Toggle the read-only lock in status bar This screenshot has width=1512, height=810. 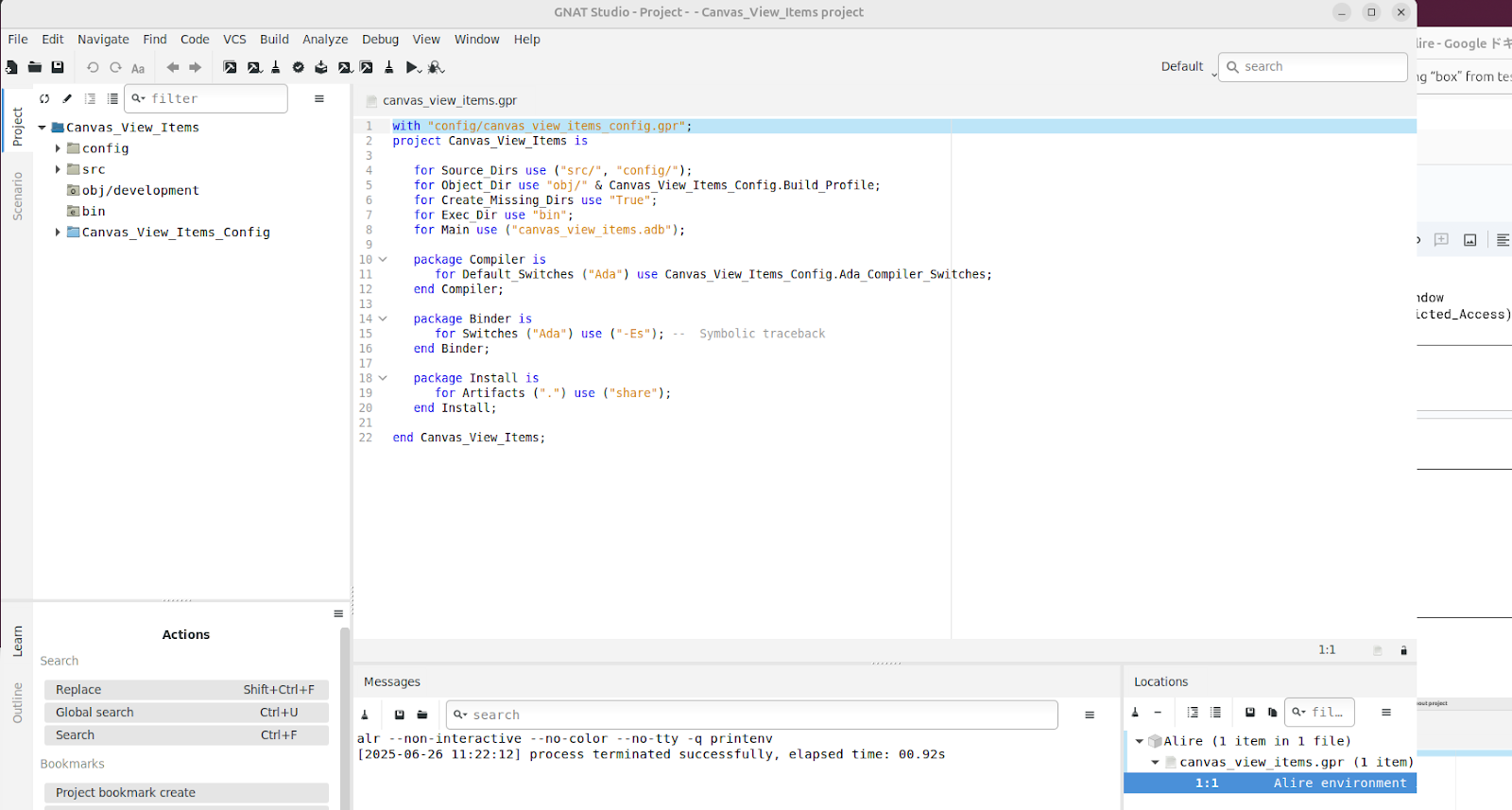[x=1403, y=650]
